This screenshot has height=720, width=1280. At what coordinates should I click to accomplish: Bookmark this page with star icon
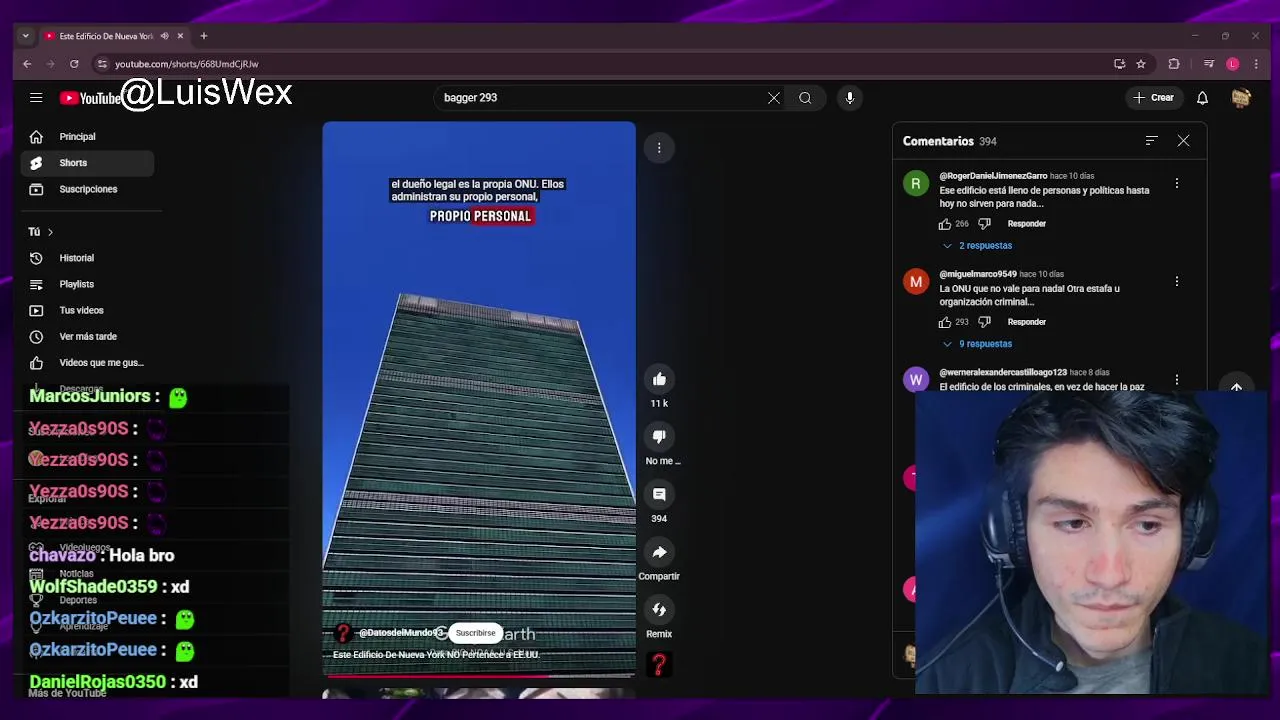point(1141,64)
